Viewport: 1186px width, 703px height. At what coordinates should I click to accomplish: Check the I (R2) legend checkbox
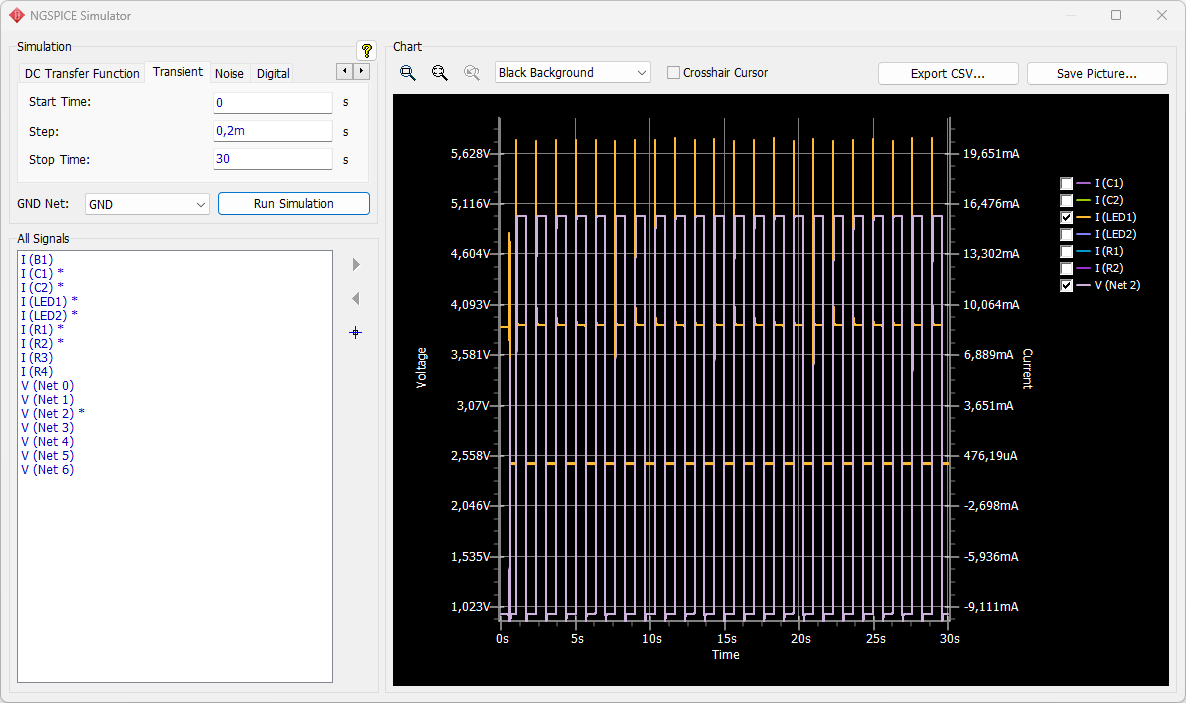(1066, 269)
